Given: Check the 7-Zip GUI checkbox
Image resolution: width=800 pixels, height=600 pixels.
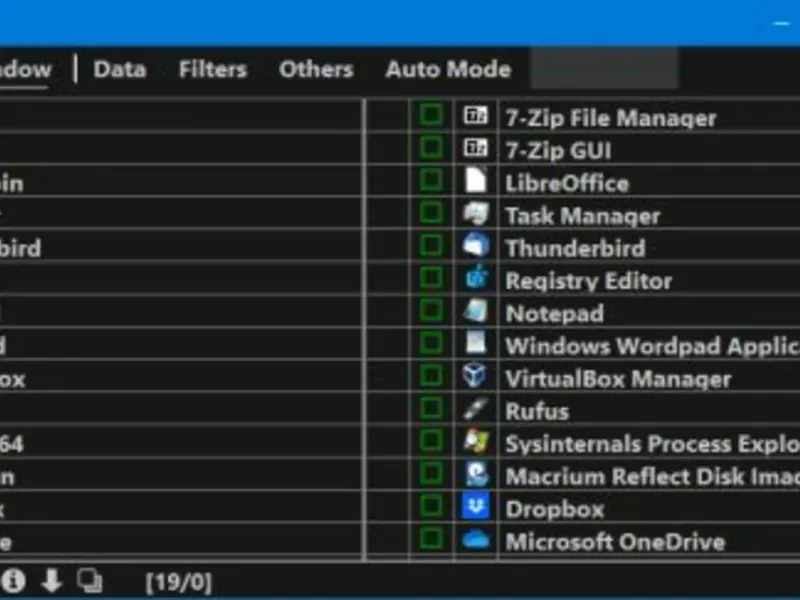Looking at the screenshot, I should 431,147.
